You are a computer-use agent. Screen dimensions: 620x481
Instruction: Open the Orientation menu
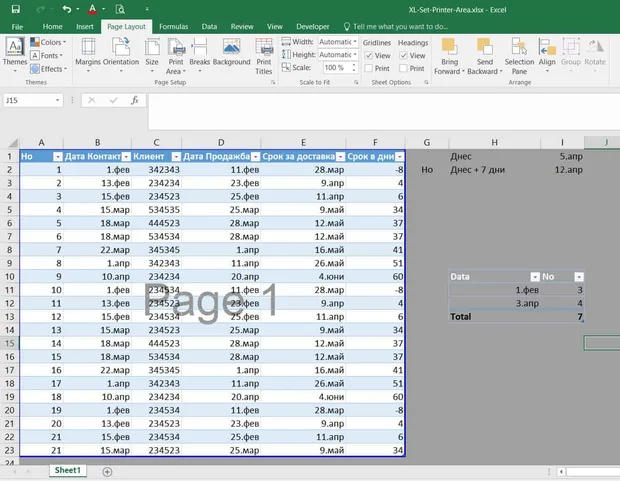pos(121,55)
